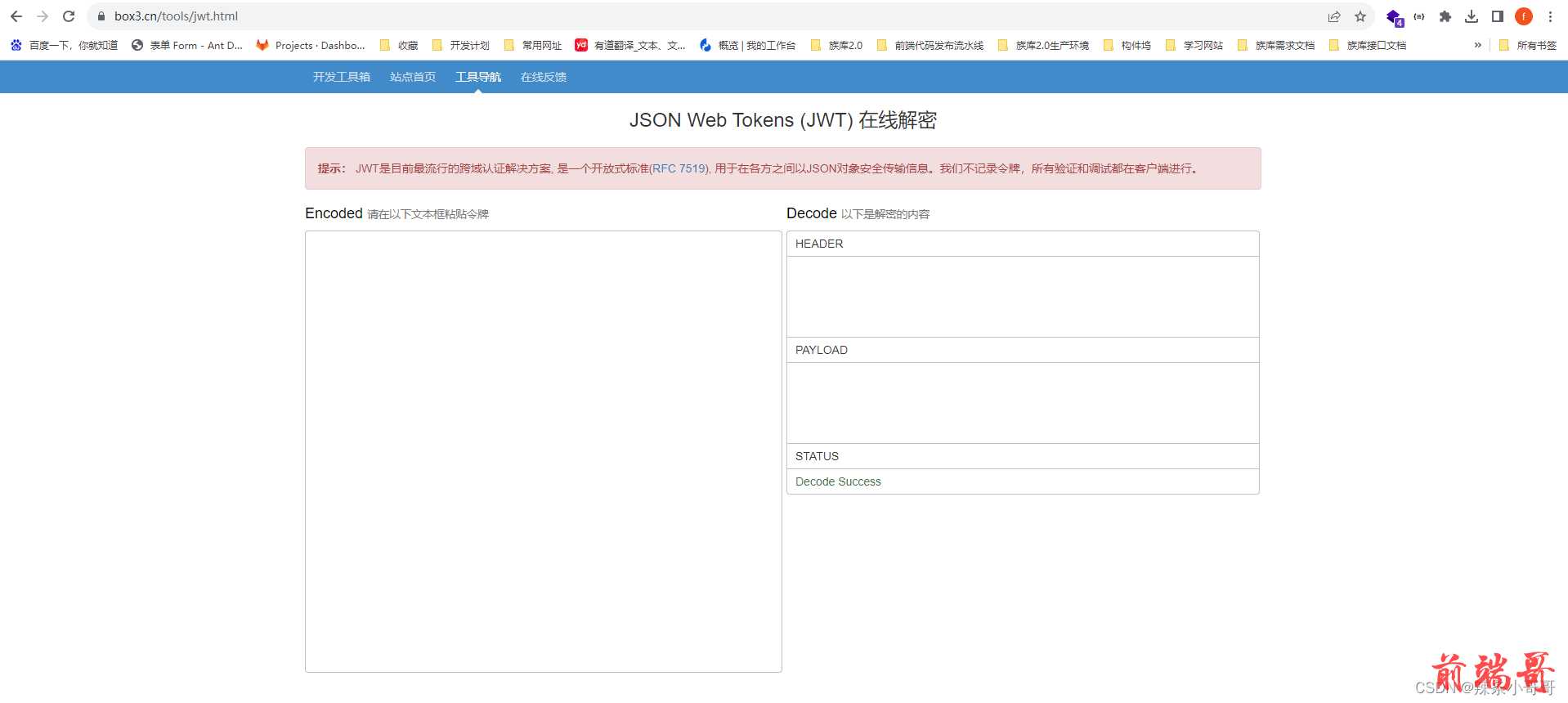Click the browser forward arrow

[43, 16]
